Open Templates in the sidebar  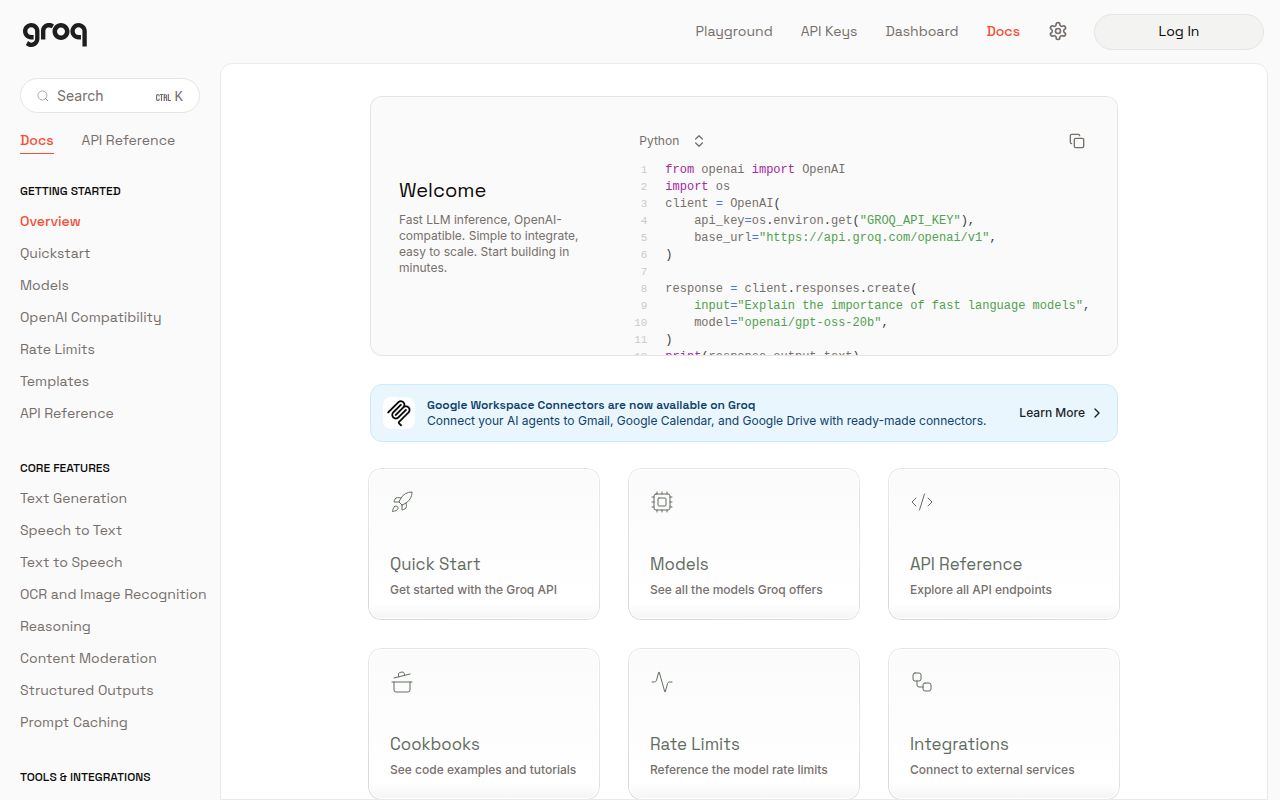(54, 381)
